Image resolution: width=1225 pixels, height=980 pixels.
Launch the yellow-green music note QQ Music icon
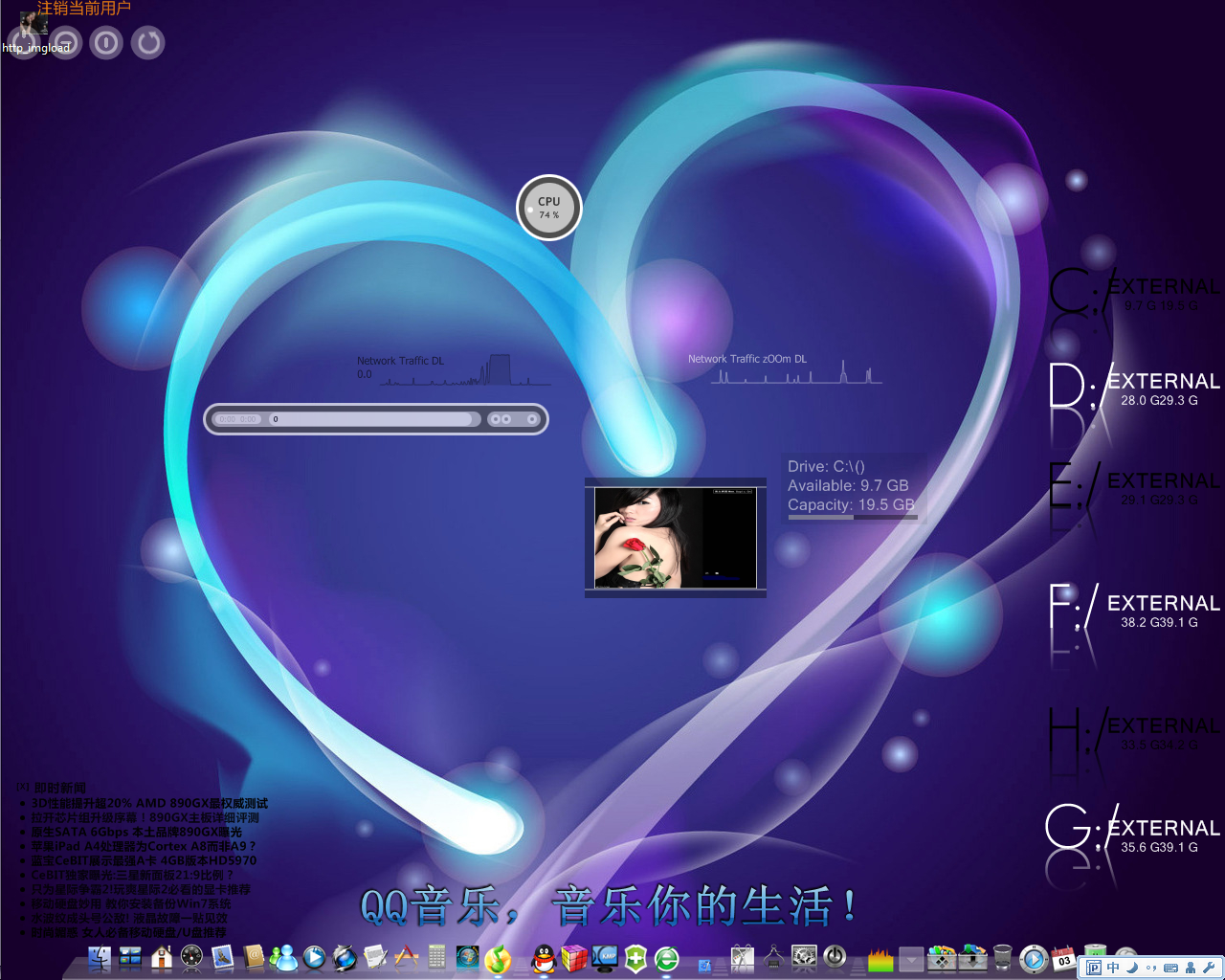click(498, 958)
